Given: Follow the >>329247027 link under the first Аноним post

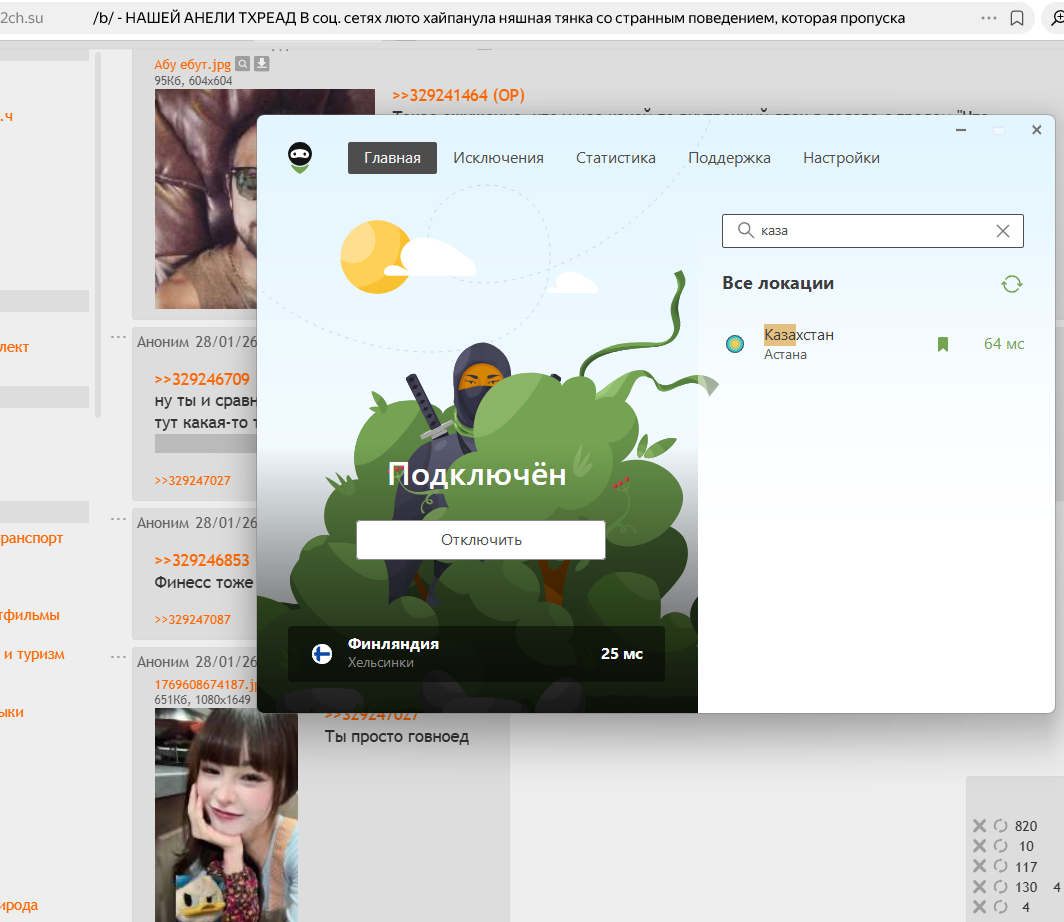Looking at the screenshot, I should (x=192, y=480).
